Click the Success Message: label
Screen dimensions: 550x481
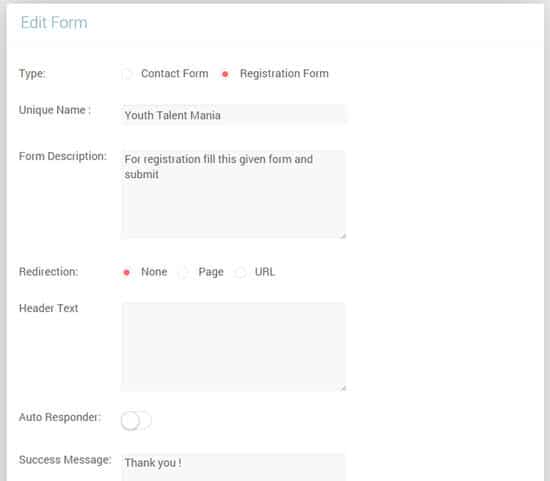[65, 460]
